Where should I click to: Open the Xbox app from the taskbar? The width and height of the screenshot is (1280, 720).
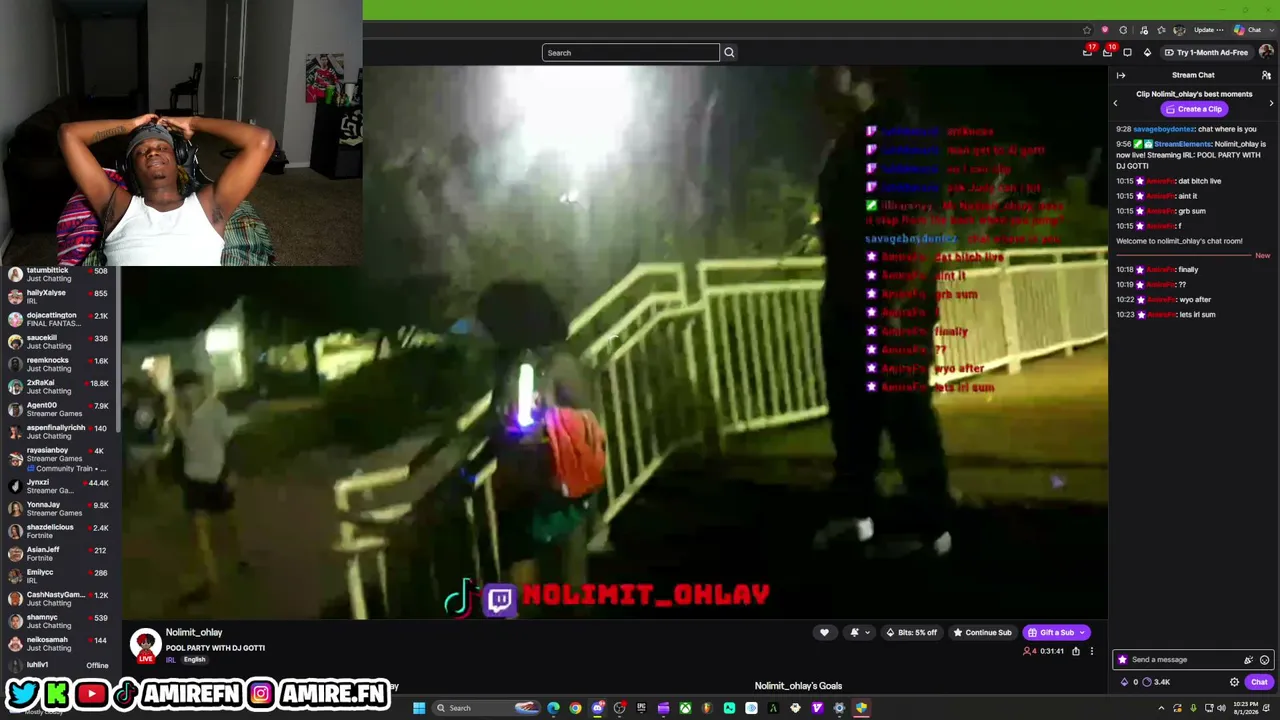pos(685,708)
